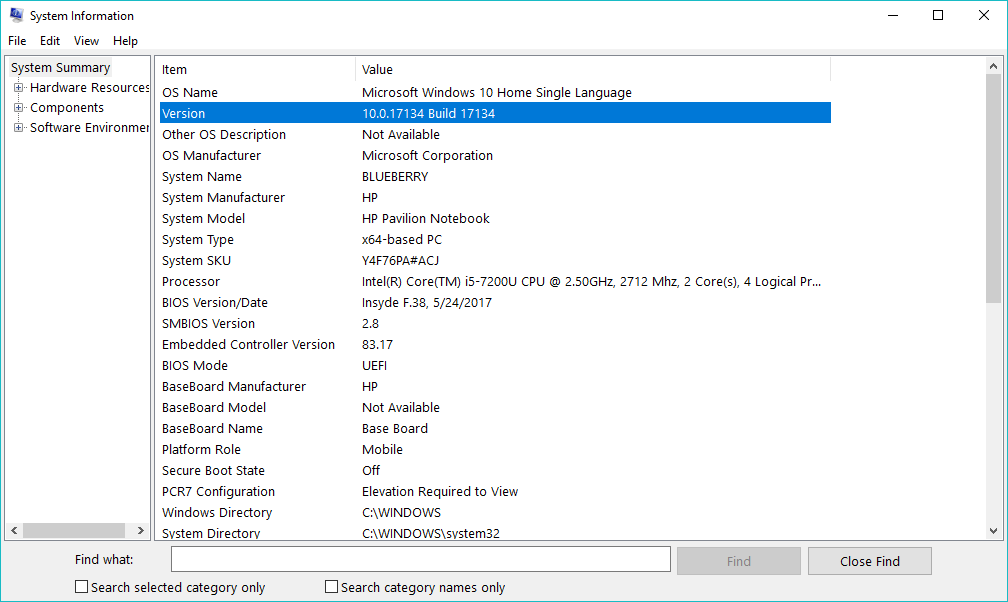The image size is (1008, 602).
Task: Expand the Software Environment node
Action: pyautogui.click(x=18, y=128)
